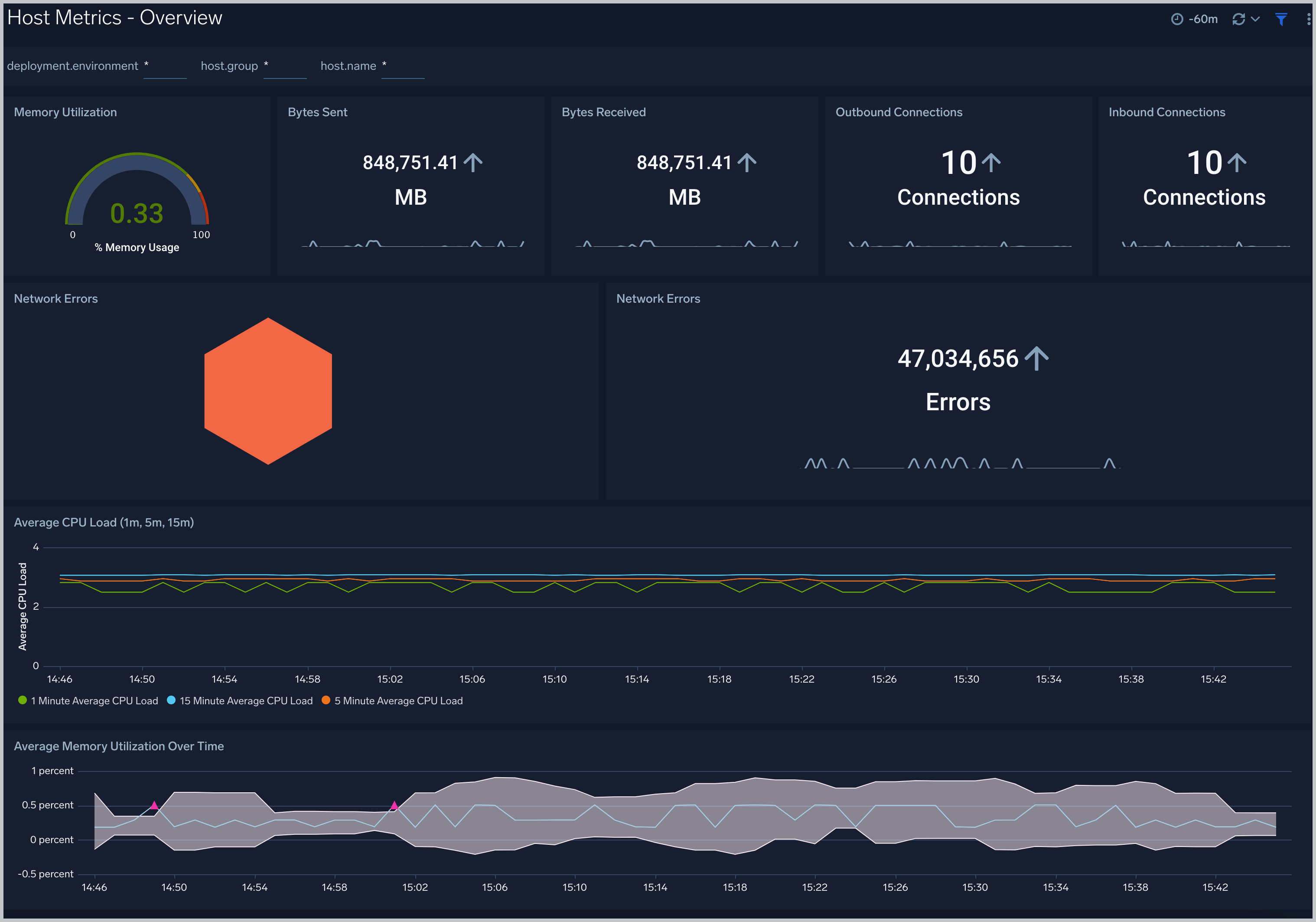Click the Outbound Connections sparkline
This screenshot has width=1316, height=922.
pos(960,244)
